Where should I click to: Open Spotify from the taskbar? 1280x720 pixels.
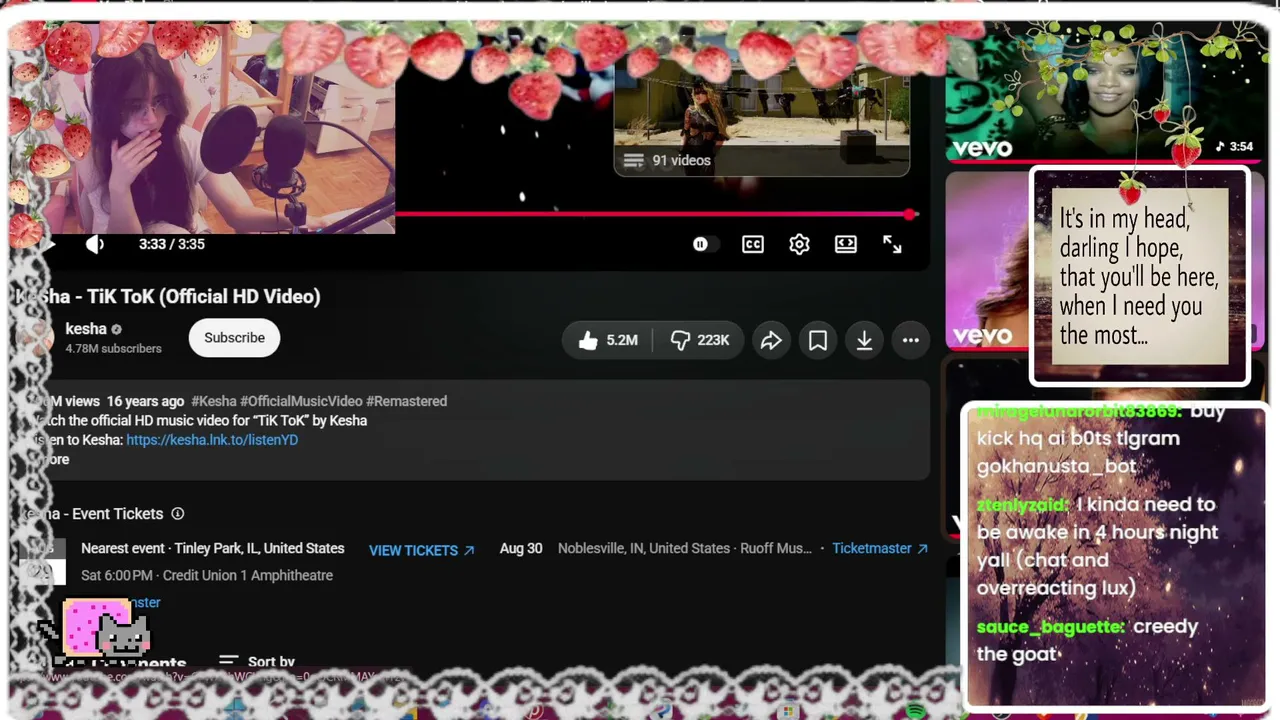[x=916, y=712]
